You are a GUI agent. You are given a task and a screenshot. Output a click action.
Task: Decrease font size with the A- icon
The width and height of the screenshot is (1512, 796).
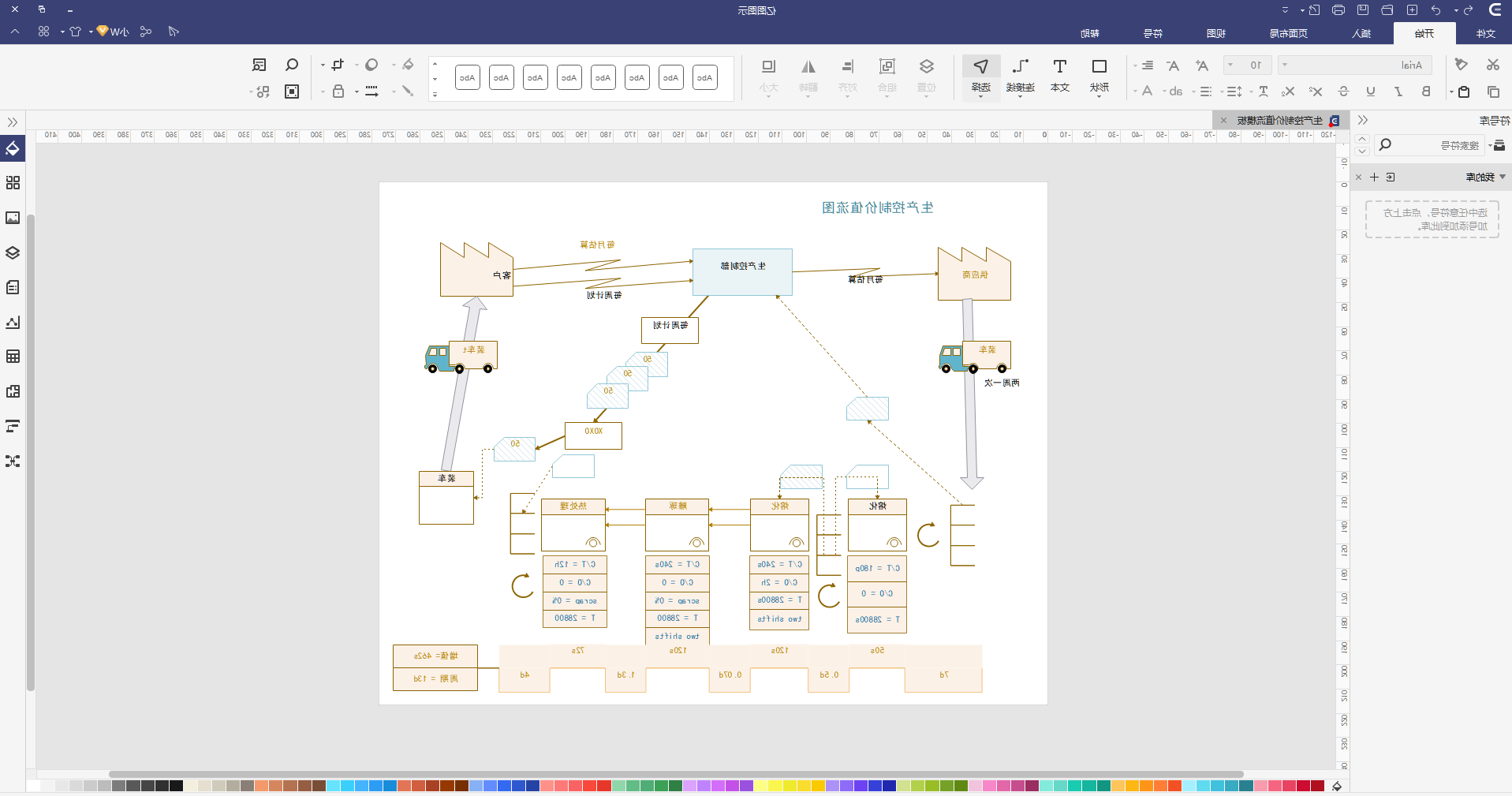tap(1173, 65)
